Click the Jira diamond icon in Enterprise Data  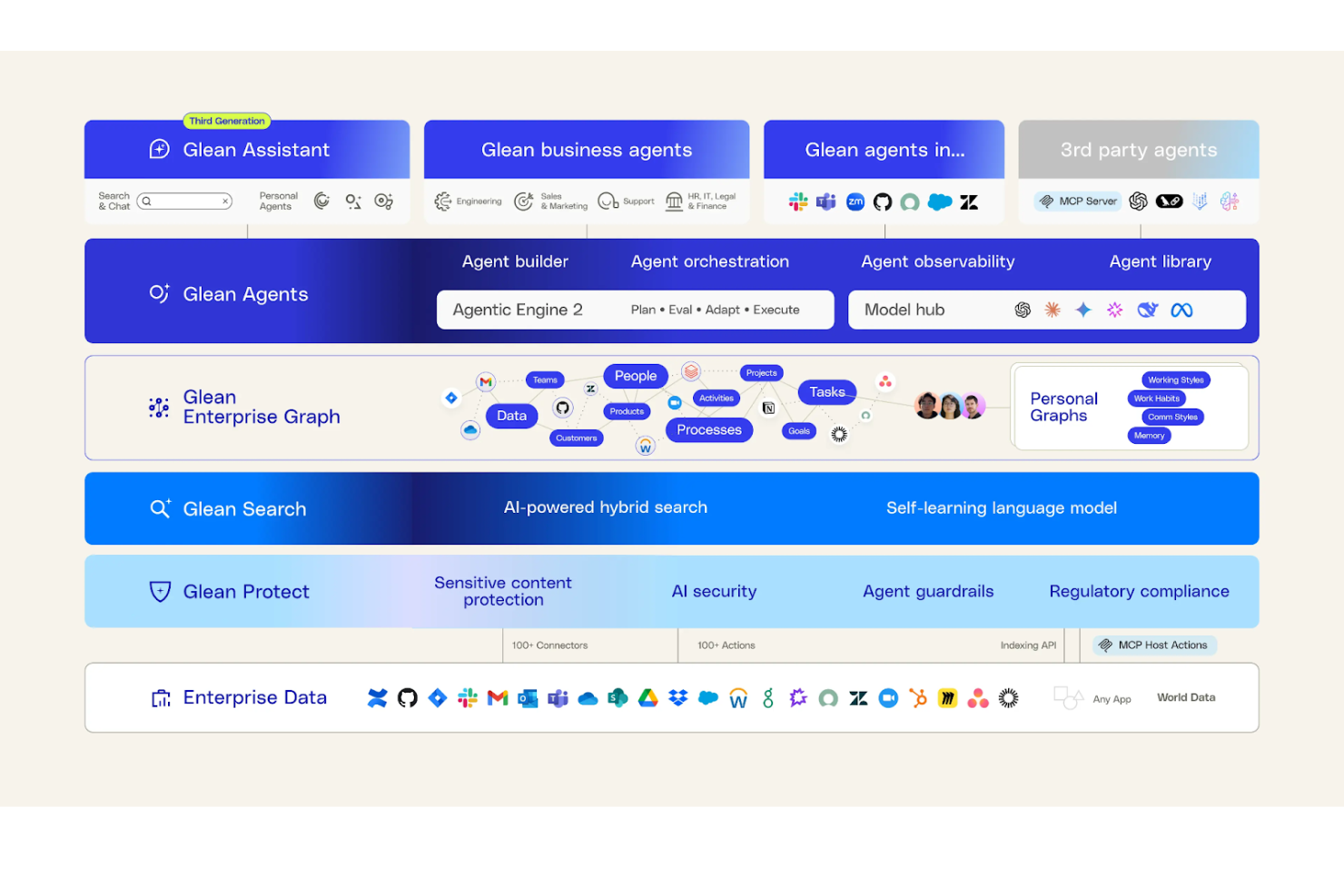(438, 698)
